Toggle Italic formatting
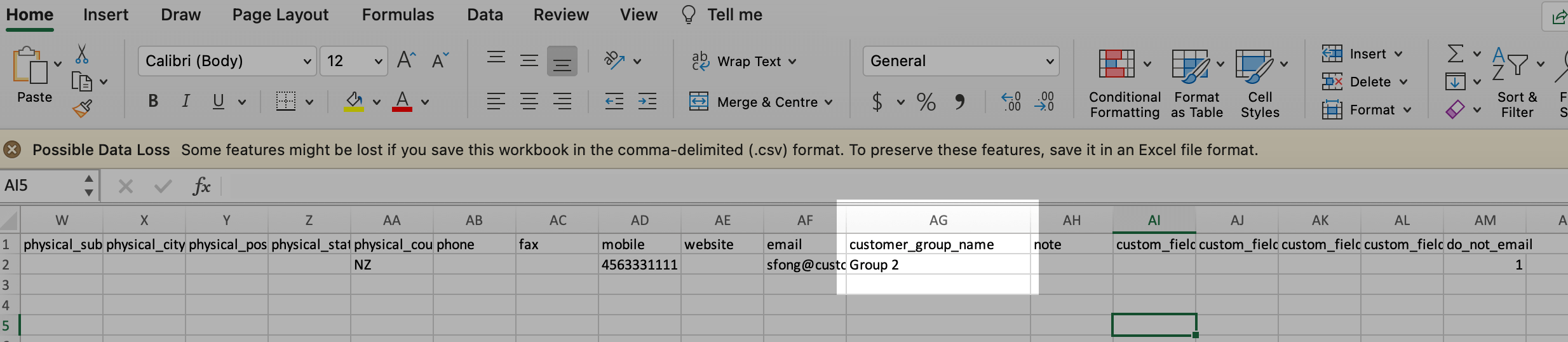1568x342 pixels. point(186,102)
